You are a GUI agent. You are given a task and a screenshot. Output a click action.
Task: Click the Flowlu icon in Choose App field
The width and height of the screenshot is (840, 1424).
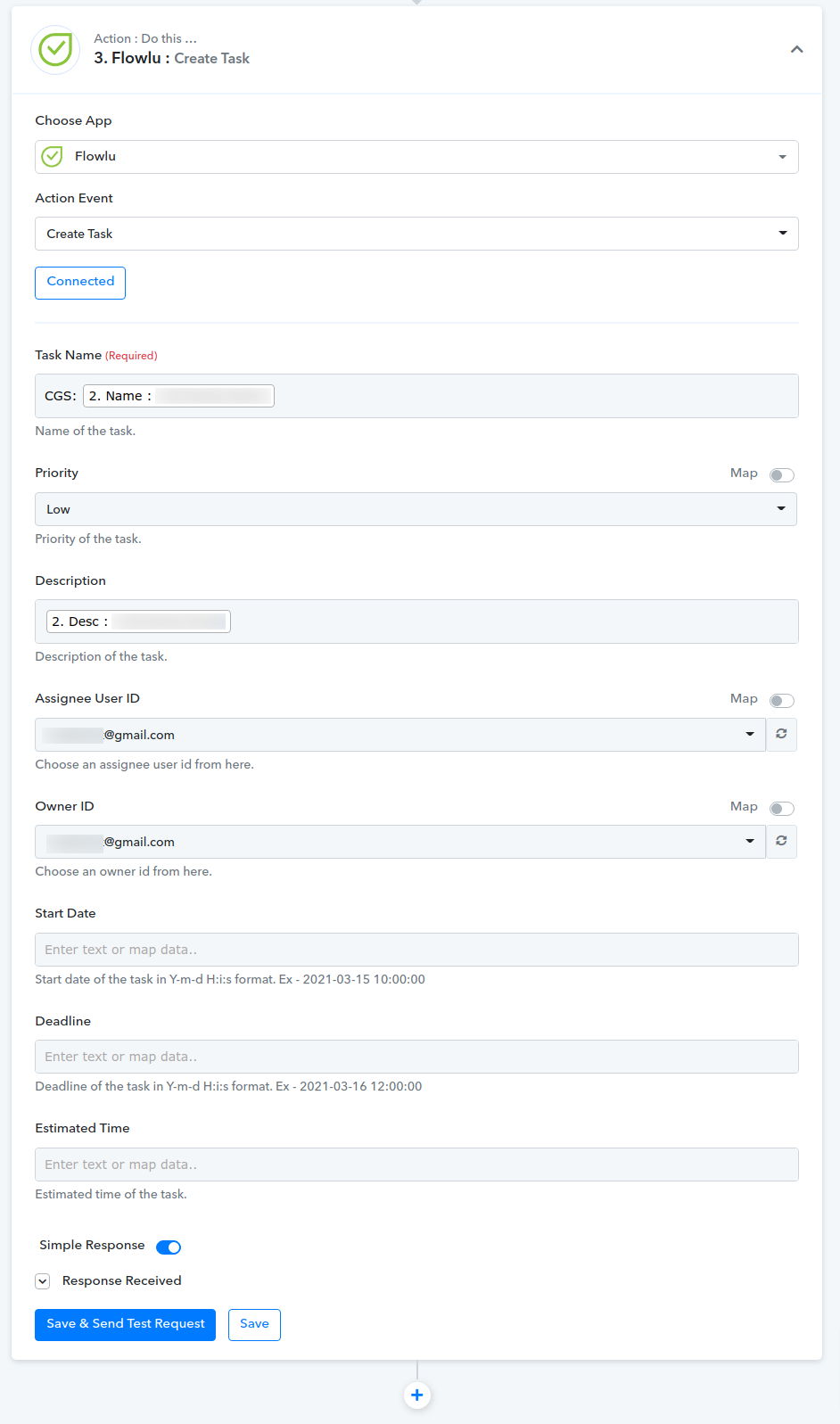53,157
